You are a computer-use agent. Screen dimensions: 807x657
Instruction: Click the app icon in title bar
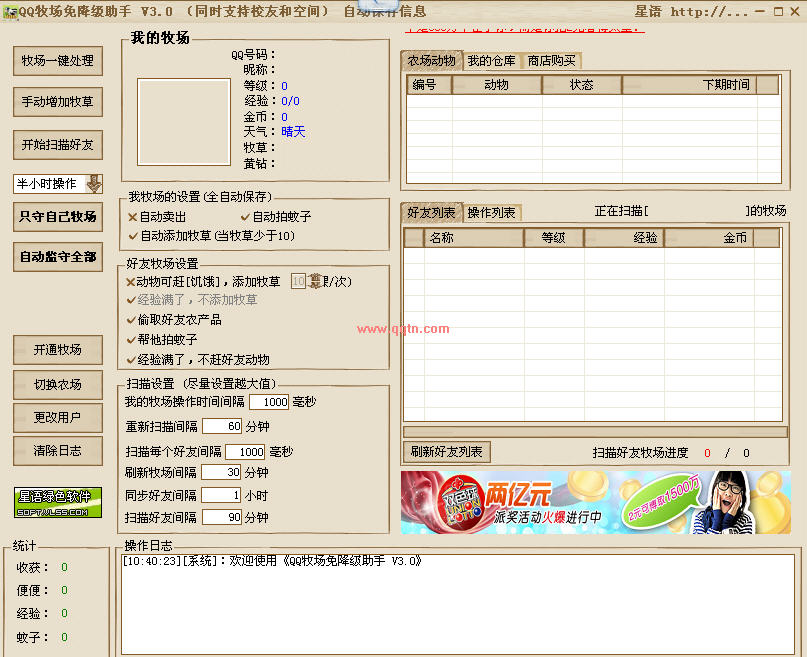click(x=10, y=12)
